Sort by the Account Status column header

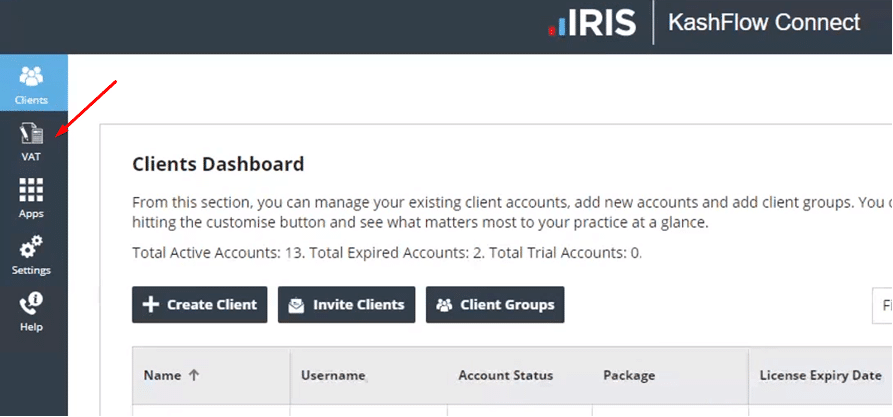(x=505, y=375)
